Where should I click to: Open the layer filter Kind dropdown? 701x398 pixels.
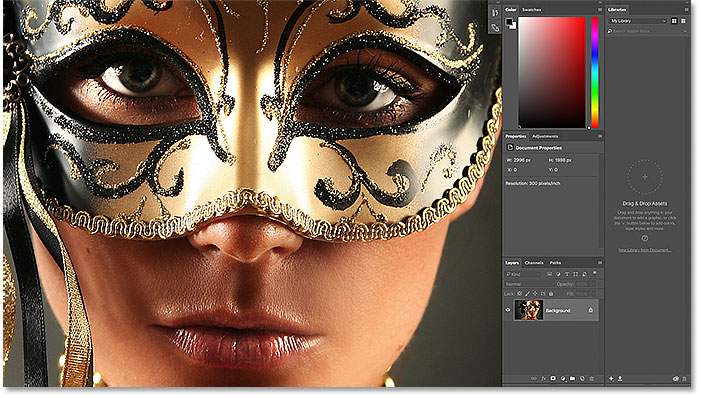pos(523,274)
